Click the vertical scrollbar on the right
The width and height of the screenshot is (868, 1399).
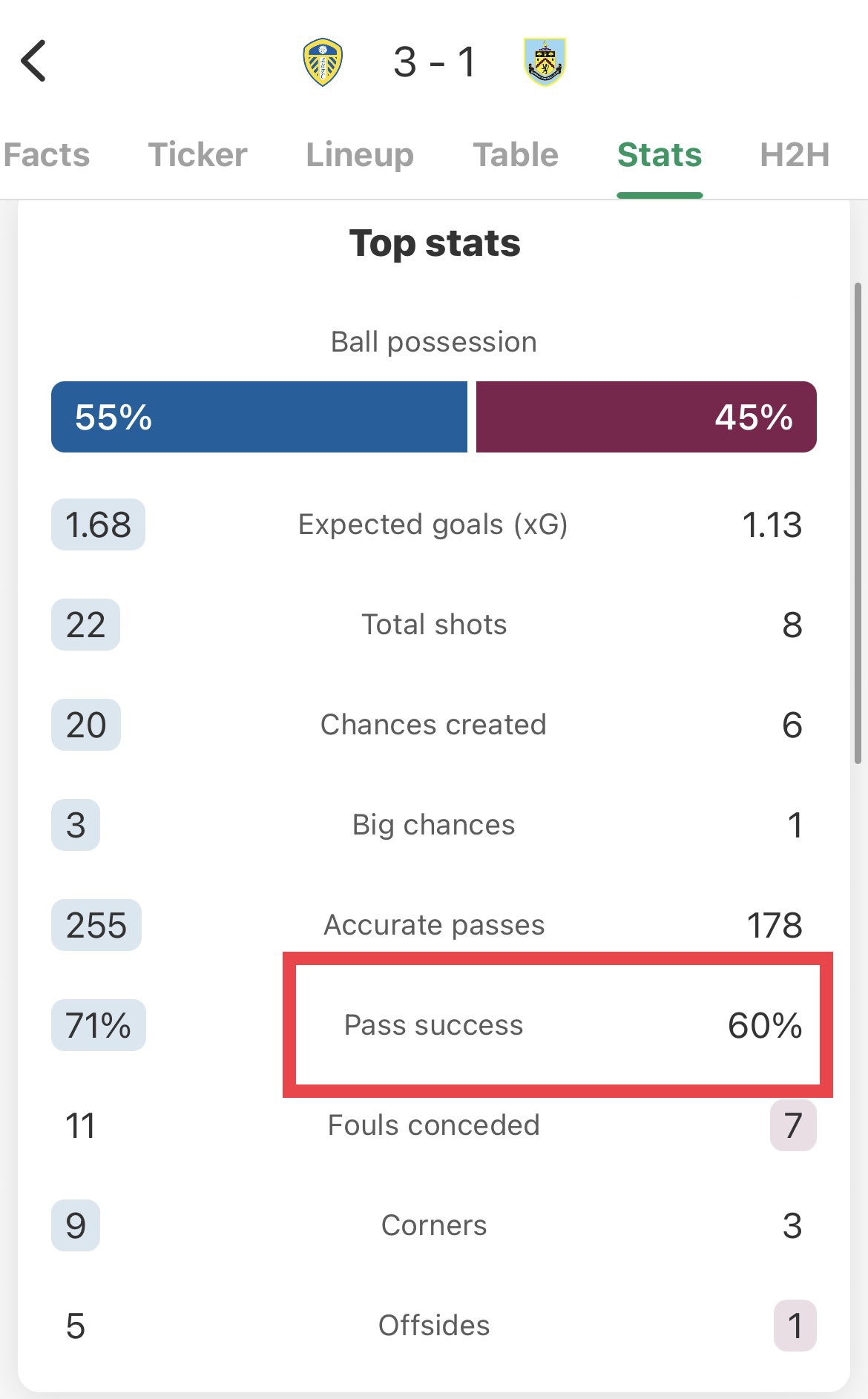pyautogui.click(x=858, y=523)
